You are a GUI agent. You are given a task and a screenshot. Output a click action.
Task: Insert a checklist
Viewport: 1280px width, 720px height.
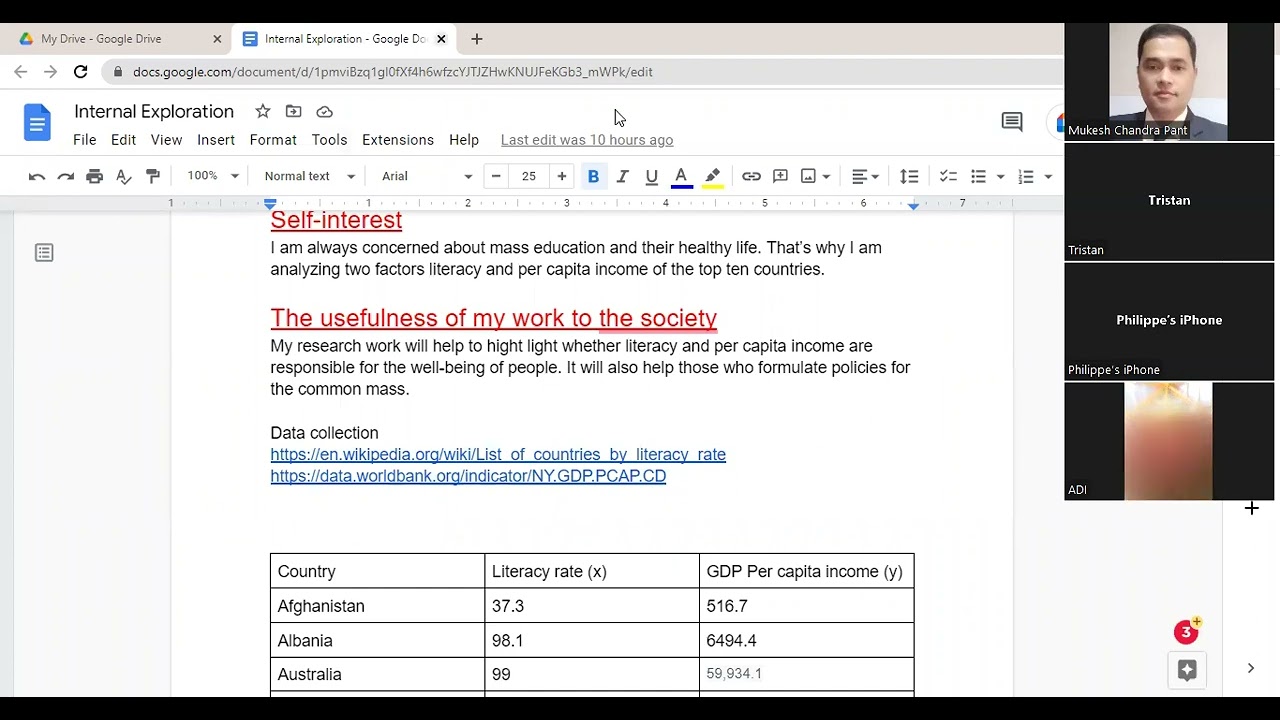tap(948, 176)
